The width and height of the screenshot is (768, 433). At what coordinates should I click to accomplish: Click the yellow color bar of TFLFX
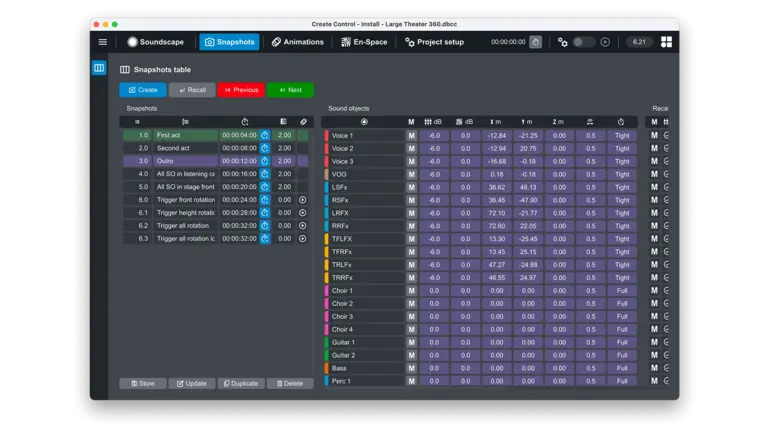pyautogui.click(x=326, y=239)
